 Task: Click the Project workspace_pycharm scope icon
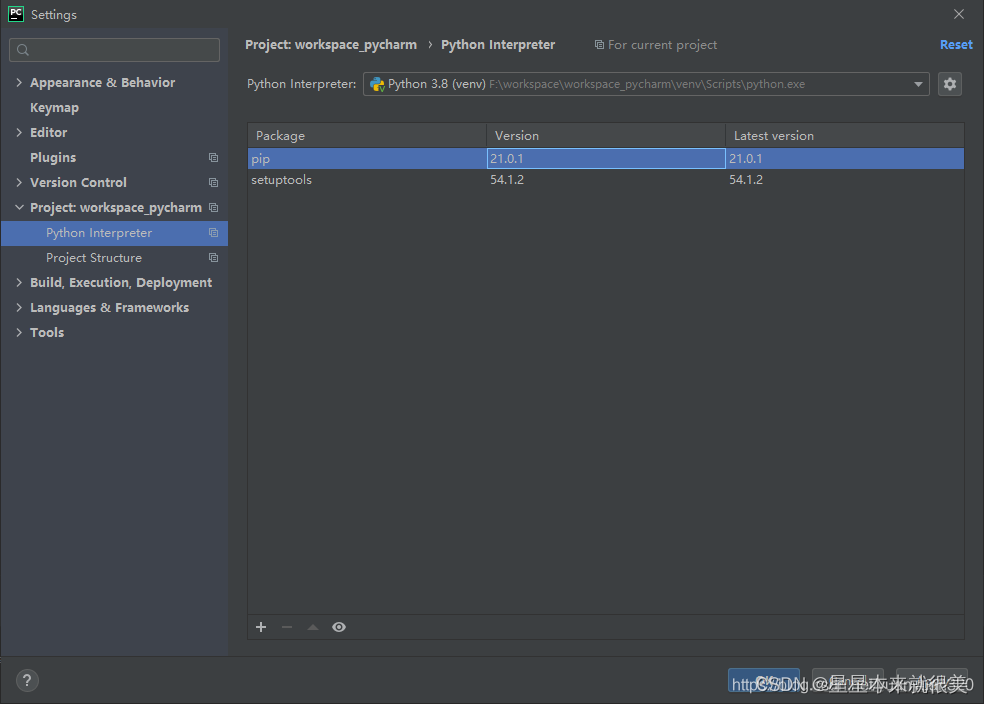coord(213,208)
